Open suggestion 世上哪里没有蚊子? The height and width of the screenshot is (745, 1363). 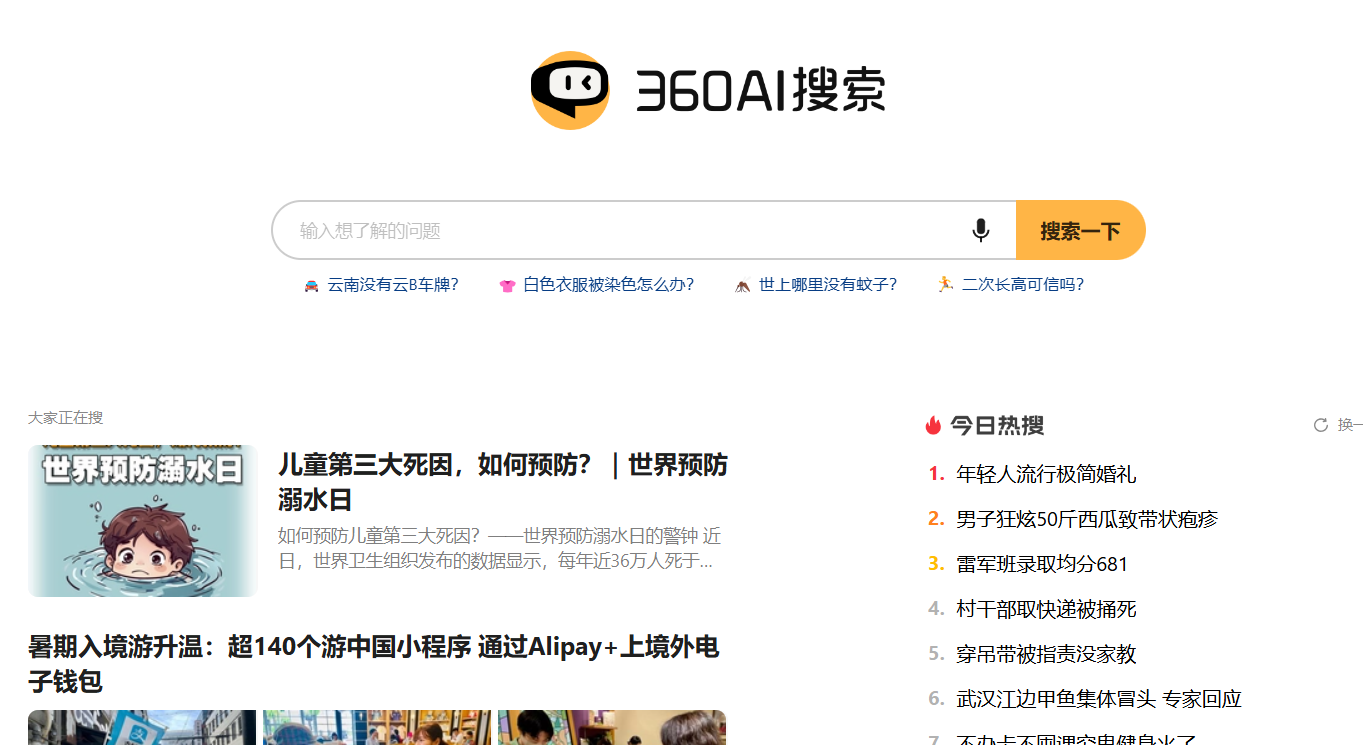pyautogui.click(x=828, y=285)
